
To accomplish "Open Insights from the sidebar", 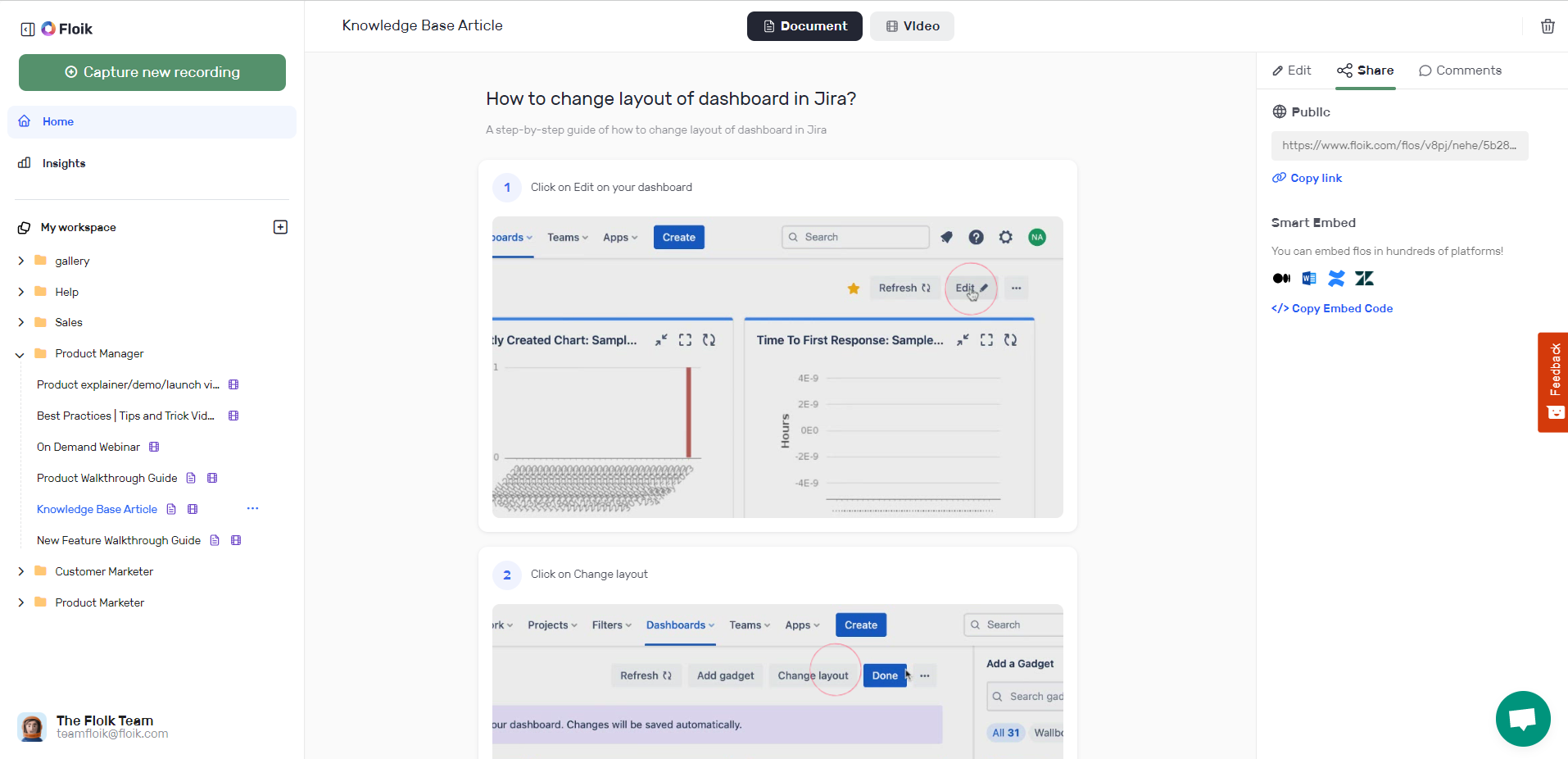I will [63, 163].
